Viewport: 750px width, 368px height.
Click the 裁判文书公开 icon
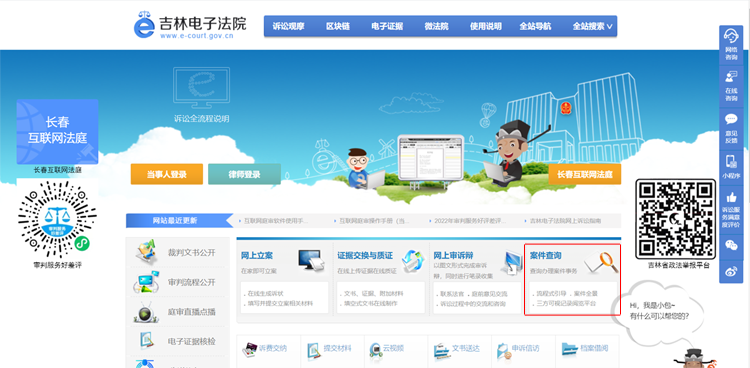pyautogui.click(x=147, y=252)
